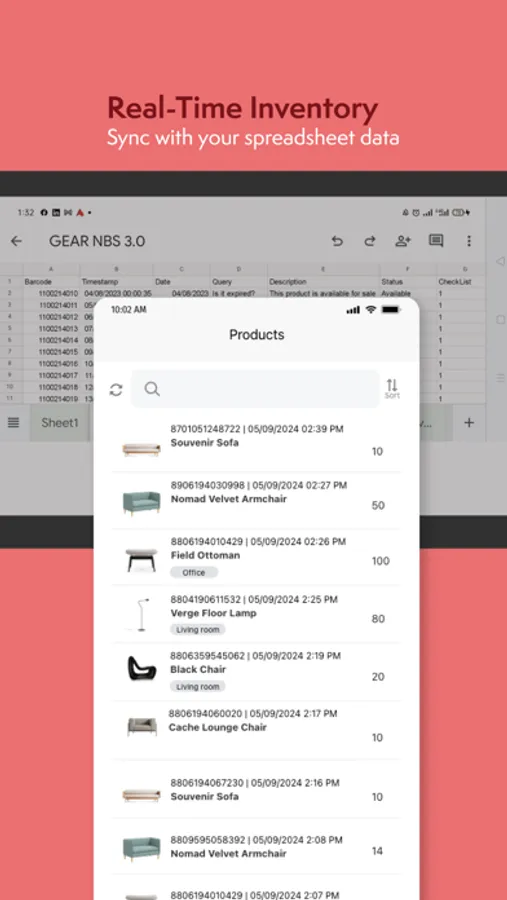Select the Field Ottoman title
Screen dimensions: 507x900
205,555
